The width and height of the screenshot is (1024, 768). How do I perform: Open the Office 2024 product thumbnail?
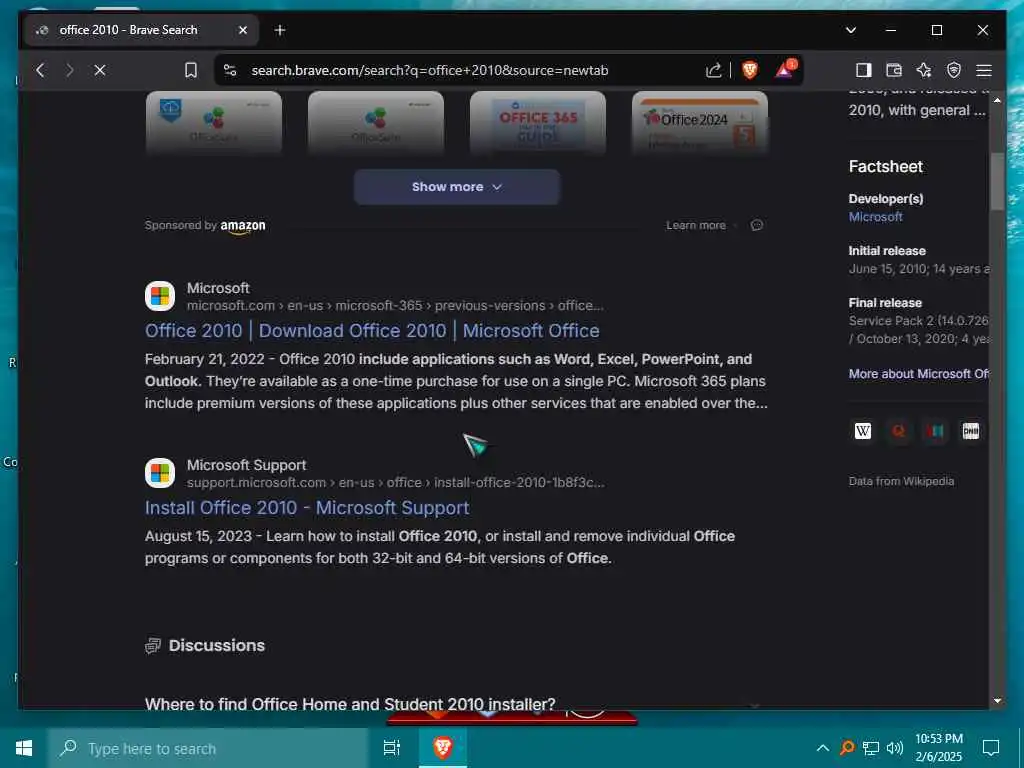[x=699, y=123]
